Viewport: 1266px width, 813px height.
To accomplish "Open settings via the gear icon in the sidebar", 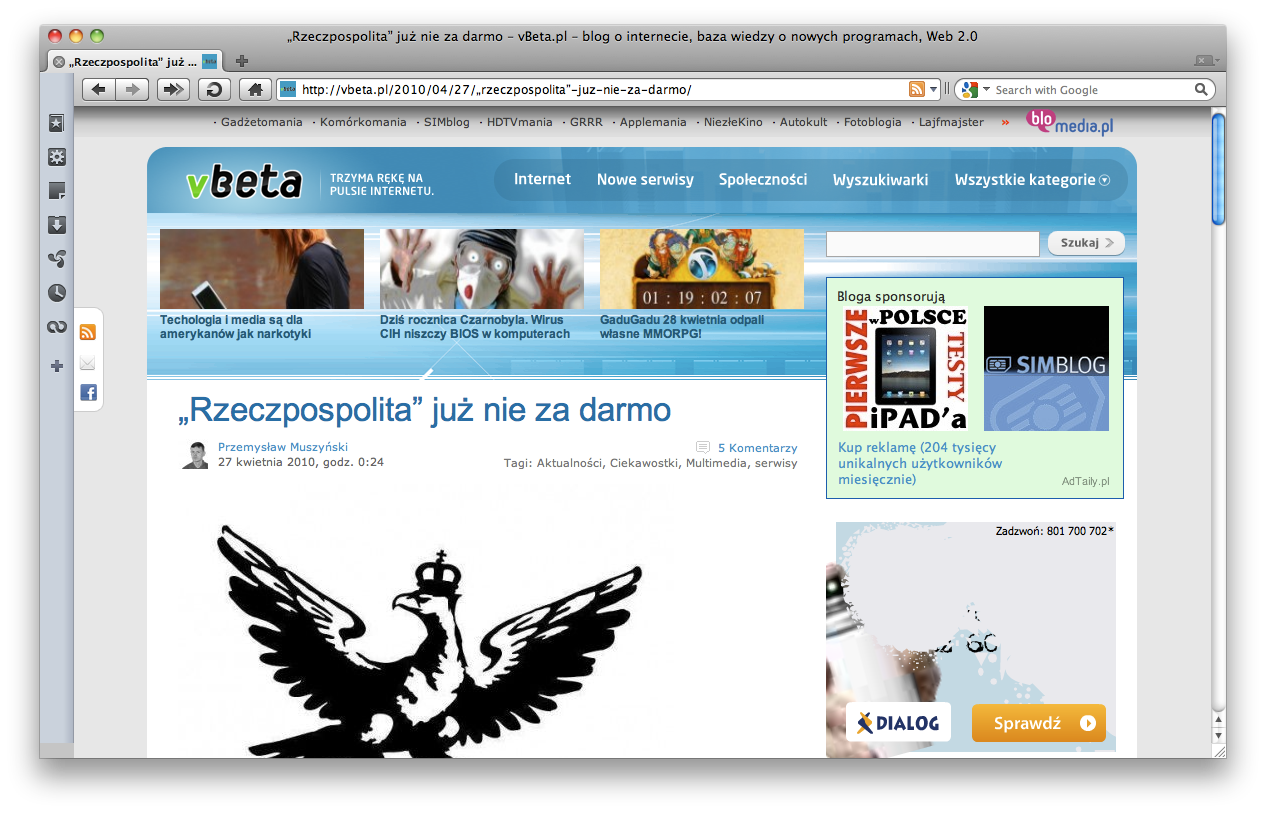I will click(x=56, y=157).
